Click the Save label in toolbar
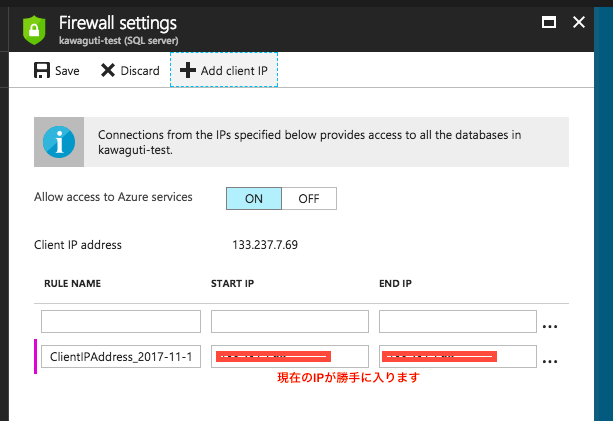This screenshot has width=613, height=421. coord(67,71)
